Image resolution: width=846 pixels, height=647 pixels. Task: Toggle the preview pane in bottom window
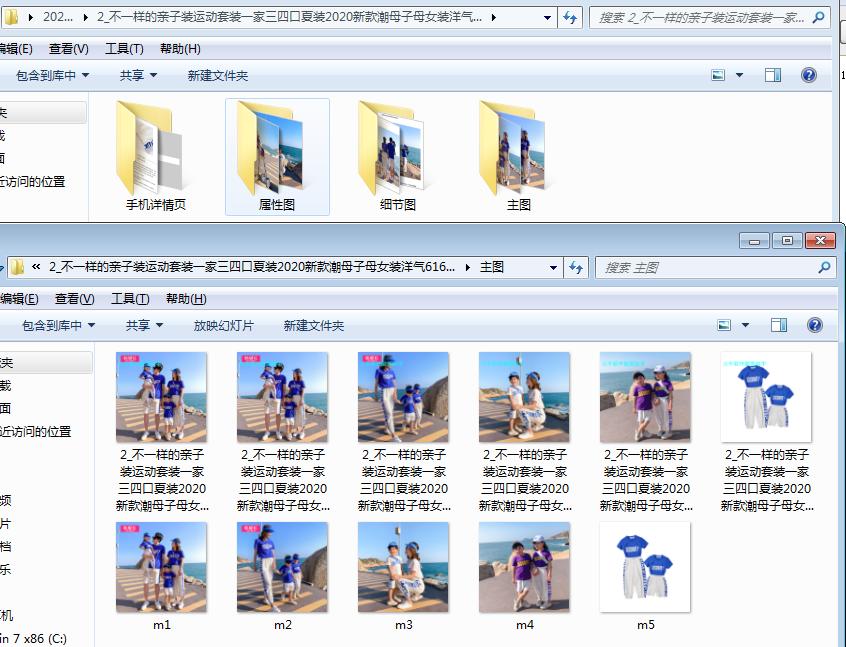[x=778, y=324]
